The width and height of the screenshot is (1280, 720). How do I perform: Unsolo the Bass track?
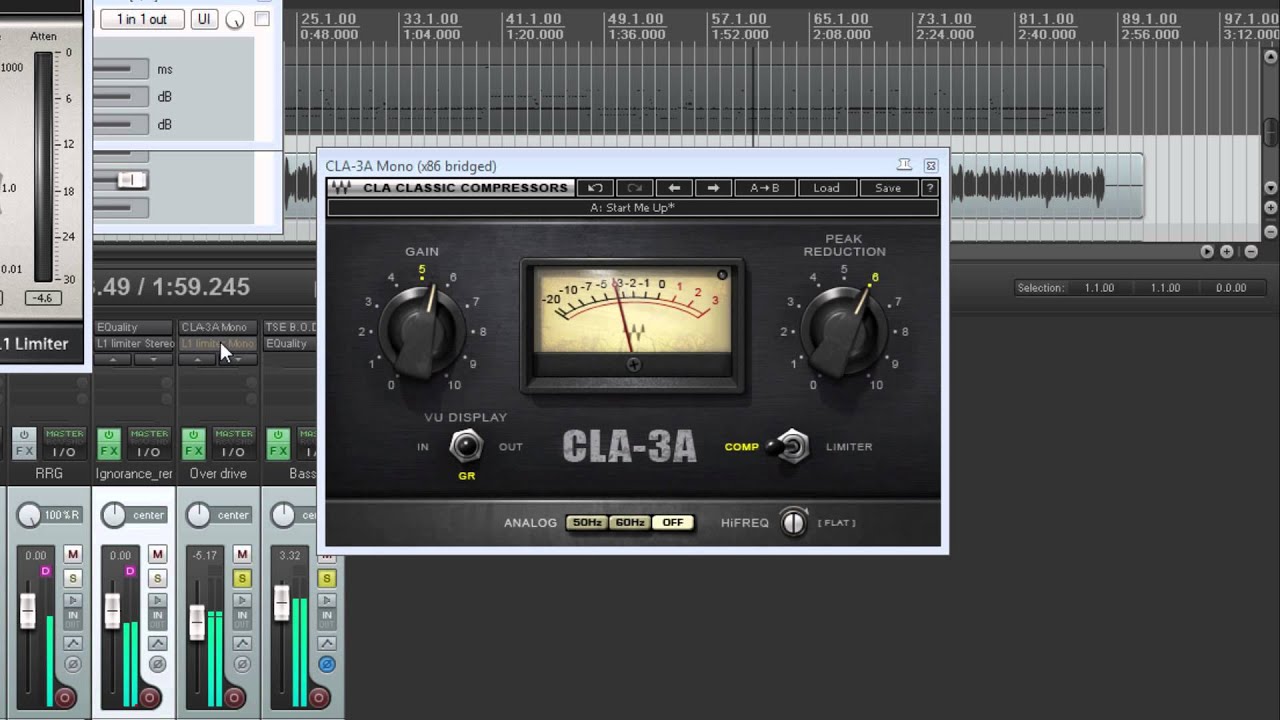tap(327, 578)
